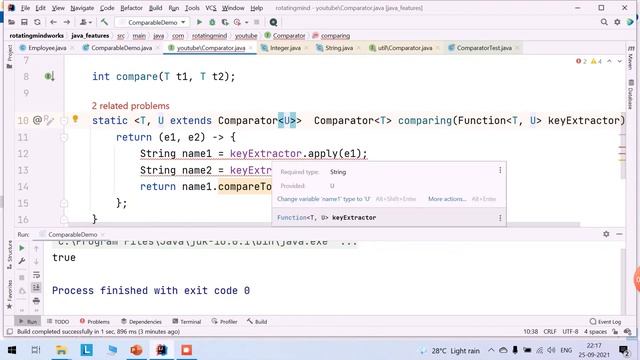Open the Problems tool window

[94, 322]
